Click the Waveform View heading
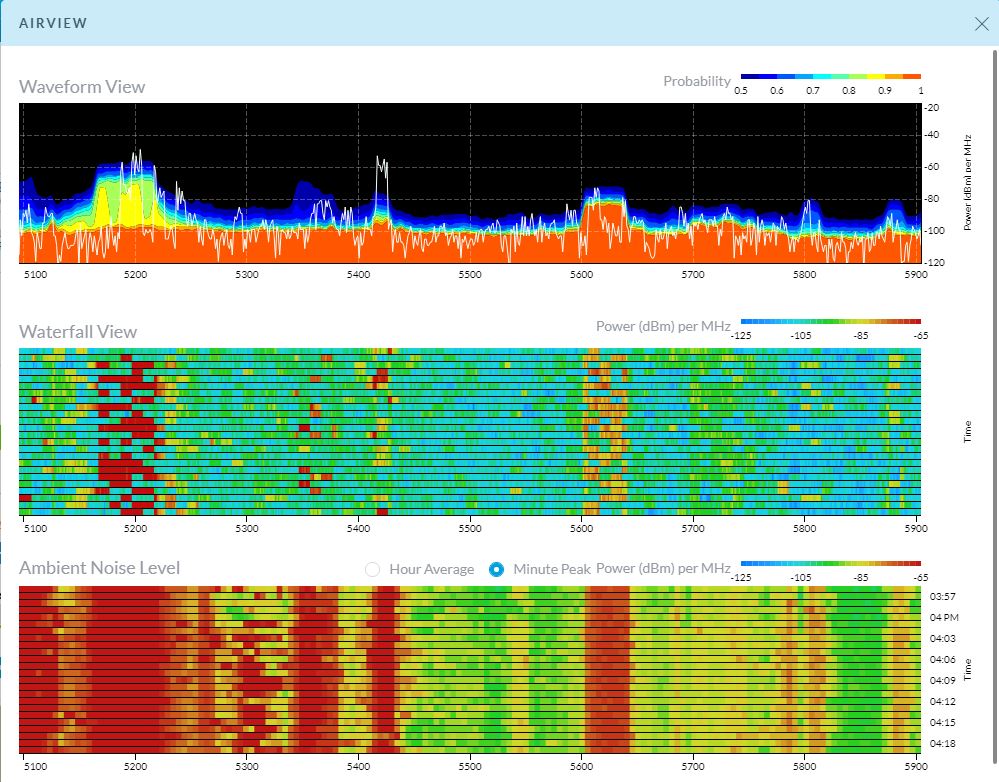Screen dimensions: 999x782 (x=82, y=87)
